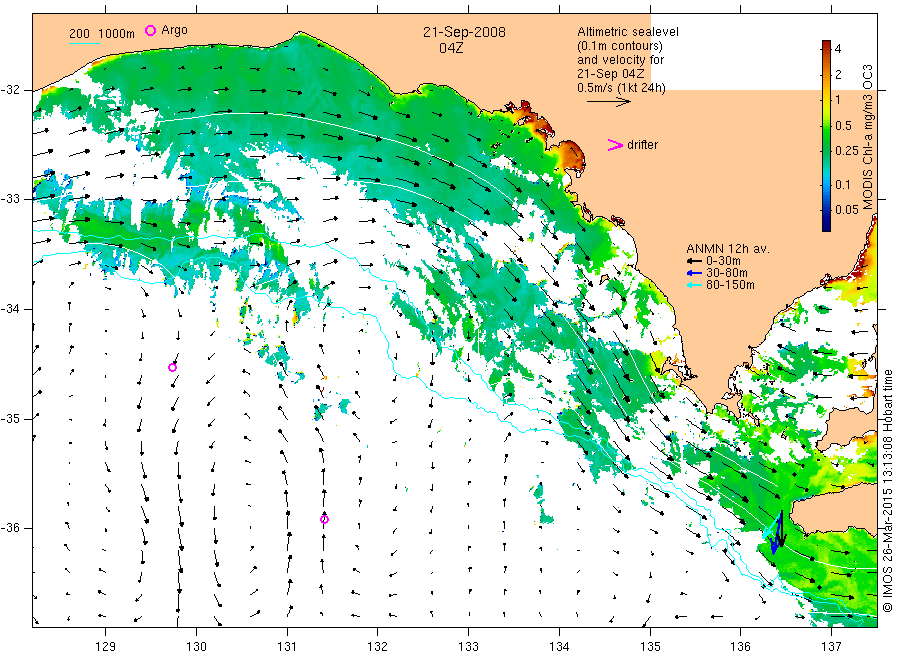
Task: Click the Argo float marker near 129.7E 34.5S
Action: click(x=172, y=367)
